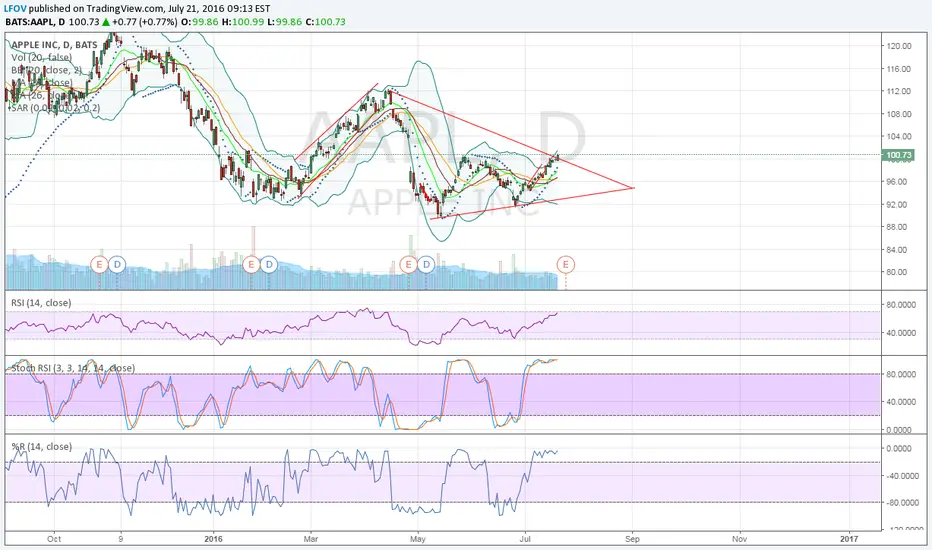932x550 pixels.
Task: Click the Jul date axis label
Action: pos(525,539)
